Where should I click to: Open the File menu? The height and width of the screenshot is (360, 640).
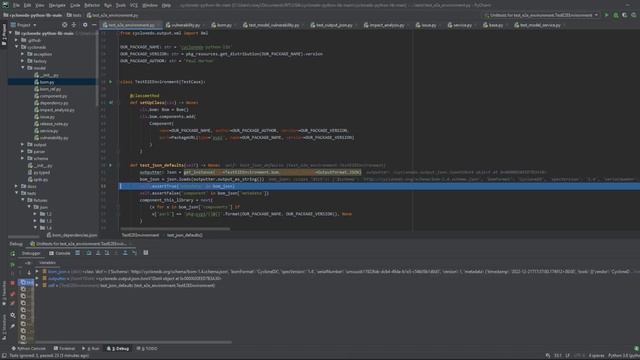[x=16, y=5]
